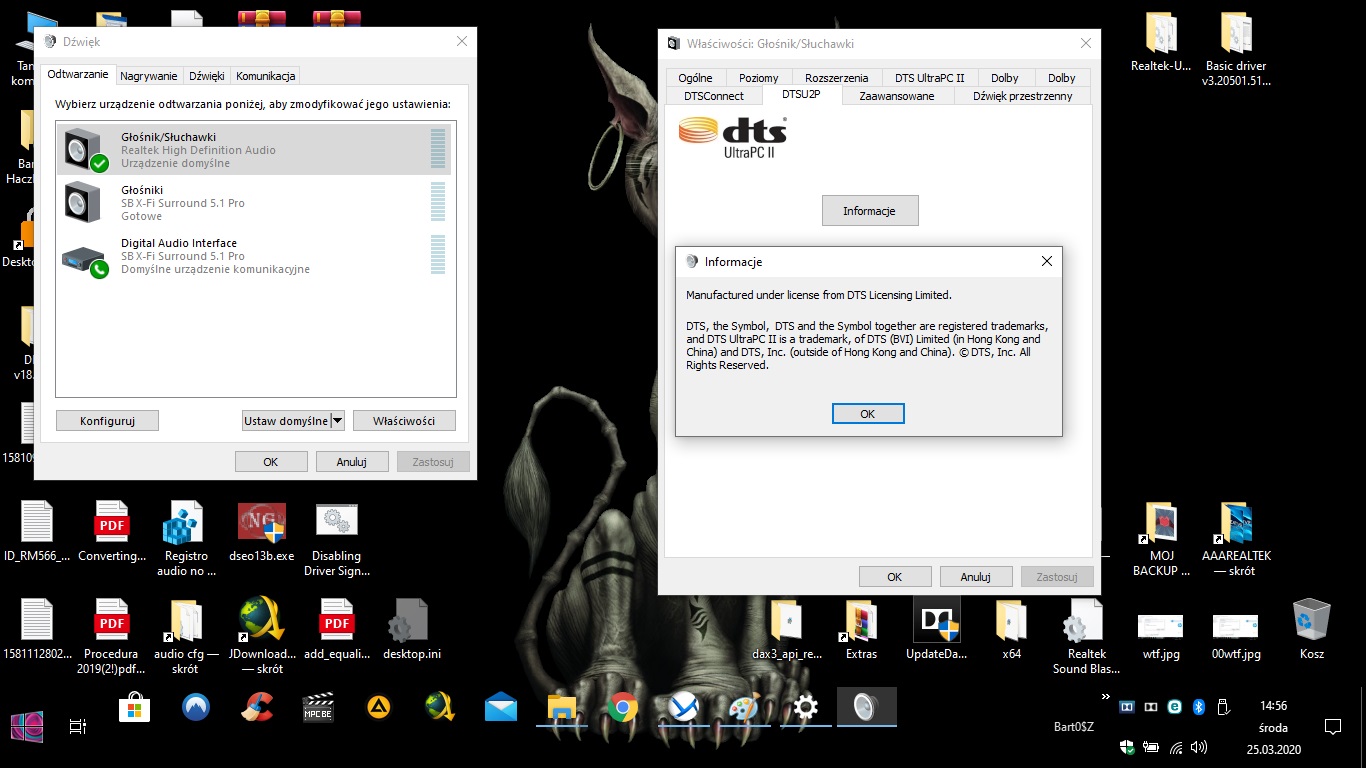This screenshot has width=1366, height=768.
Task: Open the Poziomy tab
Action: click(x=759, y=77)
